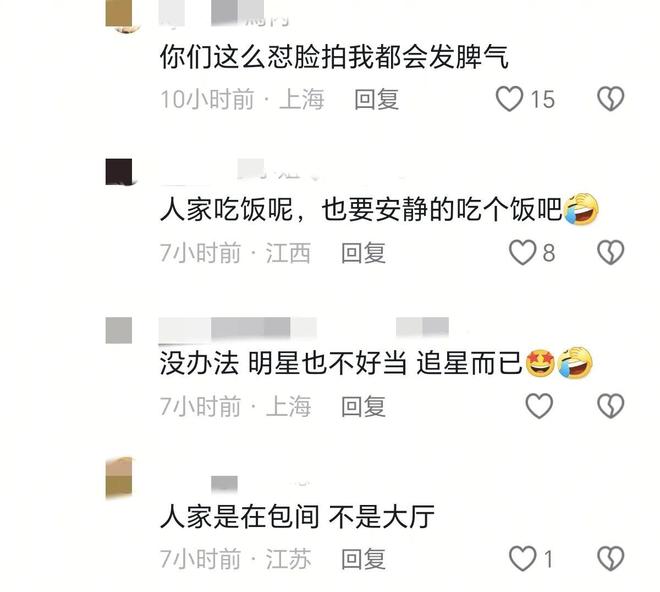Reply to the 10小时前 上海 comment
Image resolution: width=660 pixels, height=592 pixels.
pos(376,99)
